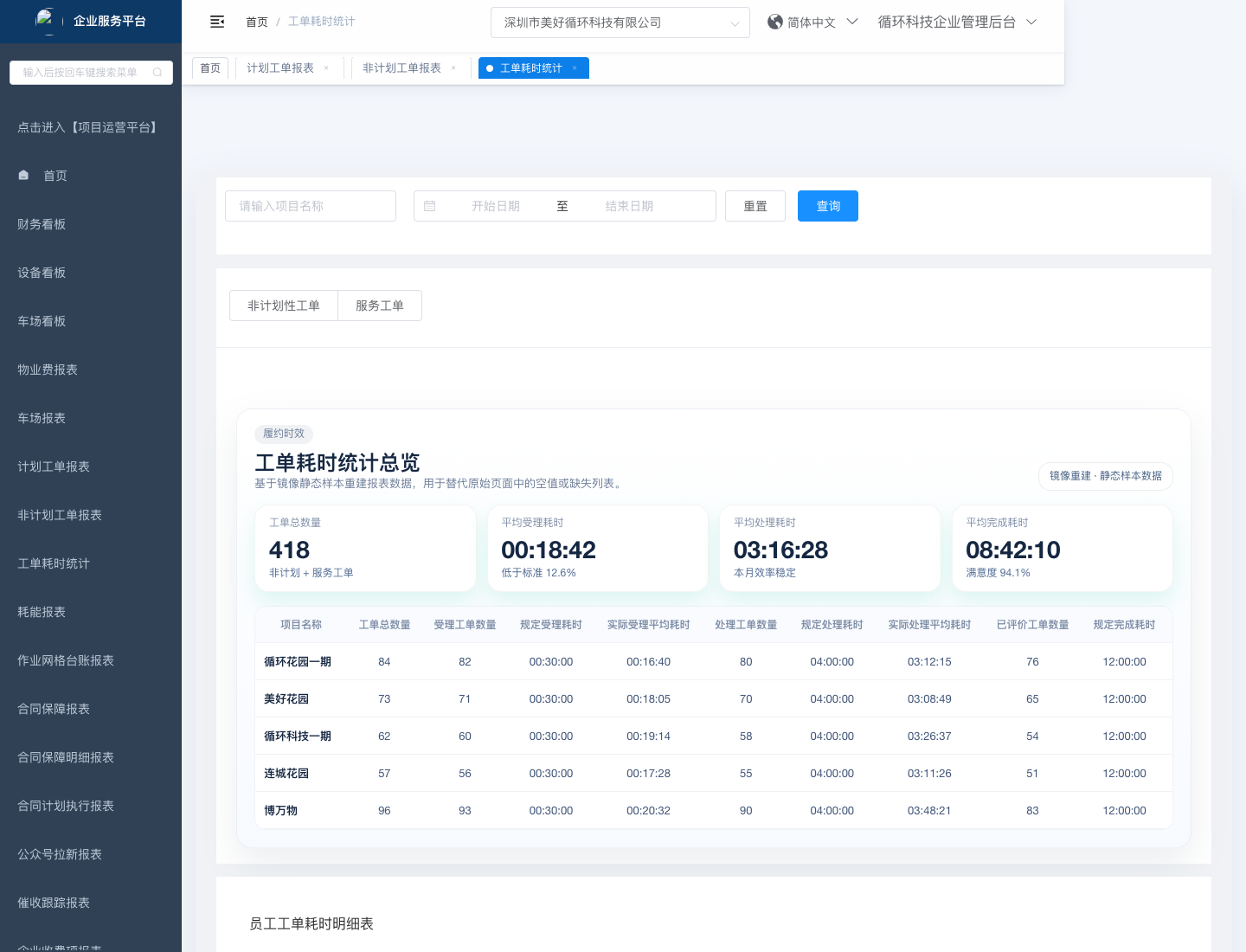Click the search magnifier icon in sidebar
1246x952 pixels.
[x=157, y=73]
